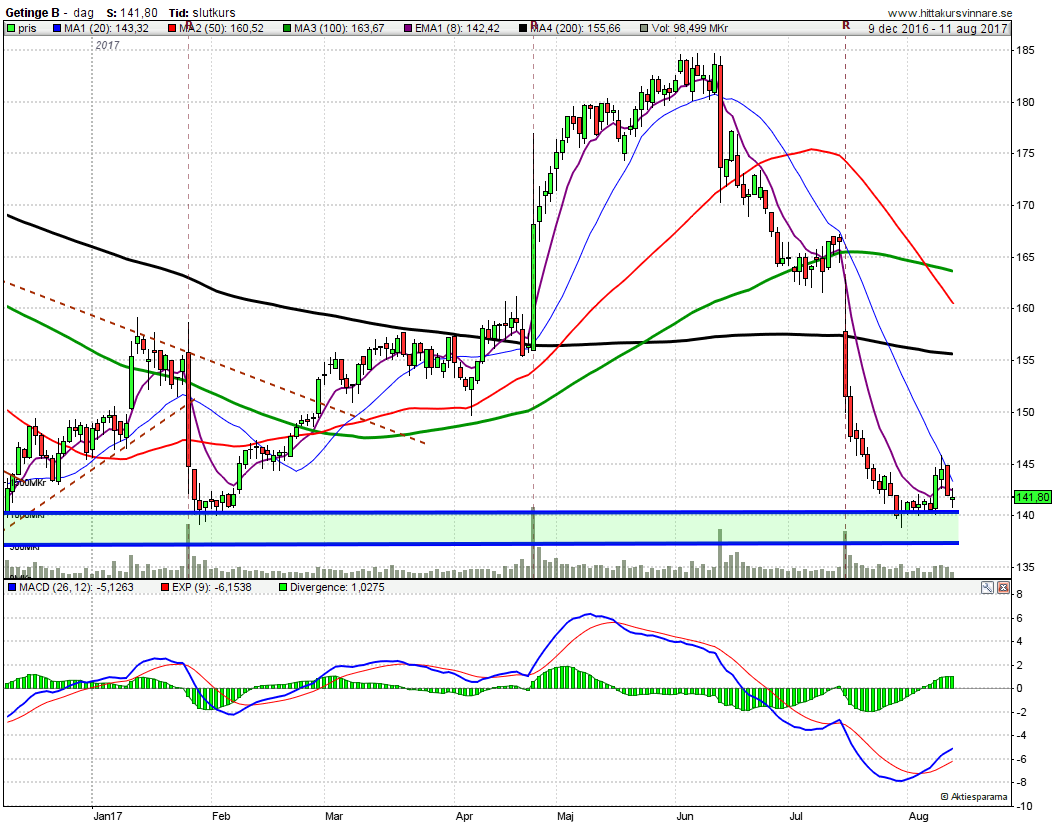Click the Jan17 label on the time axis
This screenshot has width=1055, height=829.
(108, 816)
